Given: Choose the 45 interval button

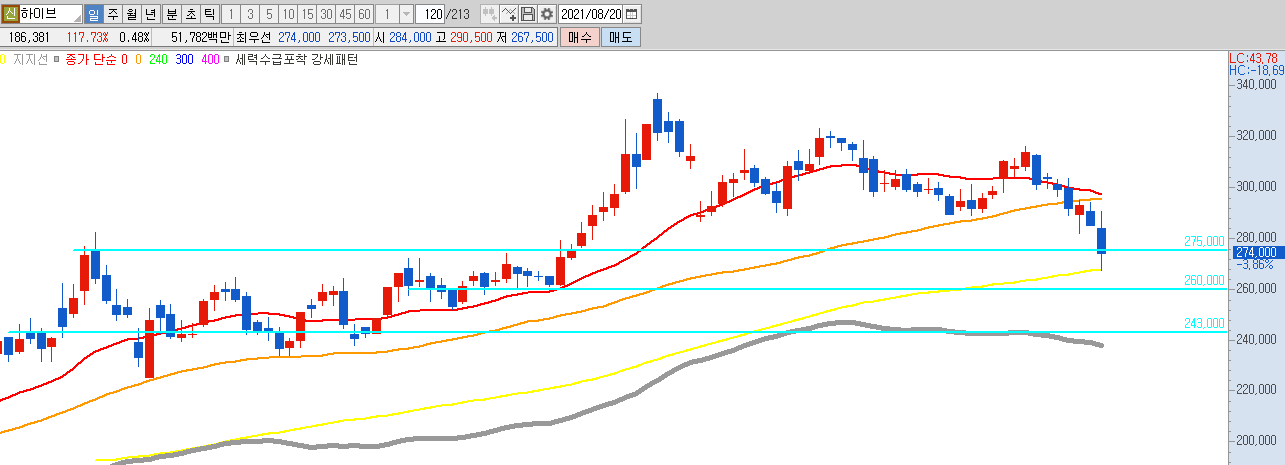Looking at the screenshot, I should (x=345, y=14).
